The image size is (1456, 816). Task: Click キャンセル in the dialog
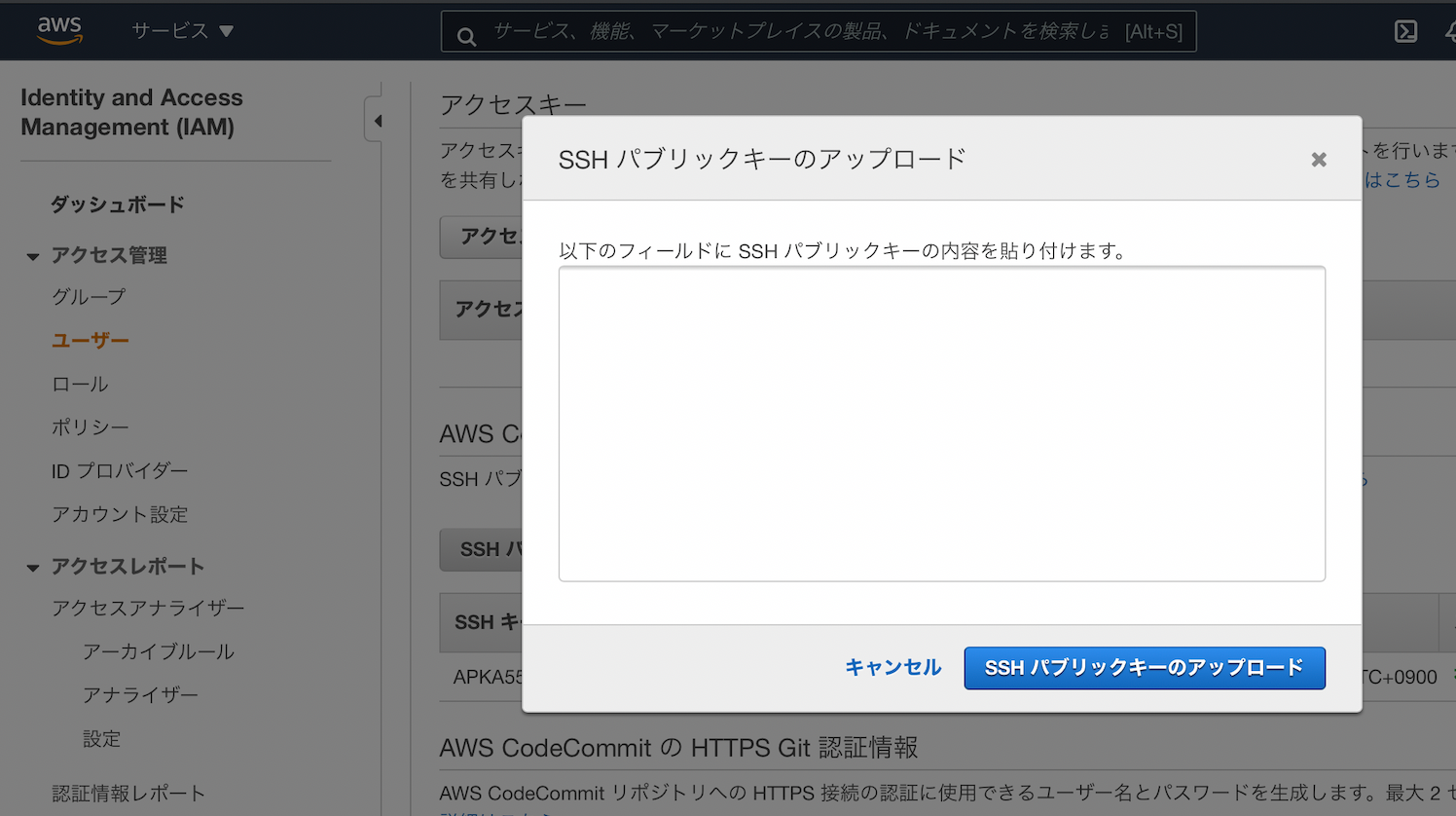pyautogui.click(x=892, y=667)
